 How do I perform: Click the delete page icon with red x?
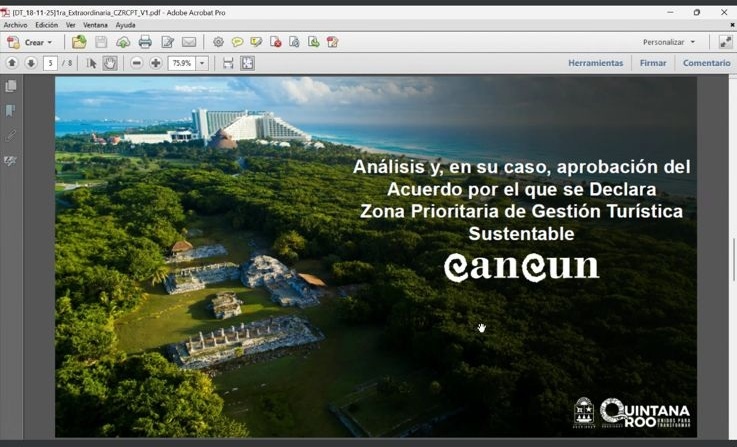pyautogui.click(x=275, y=42)
